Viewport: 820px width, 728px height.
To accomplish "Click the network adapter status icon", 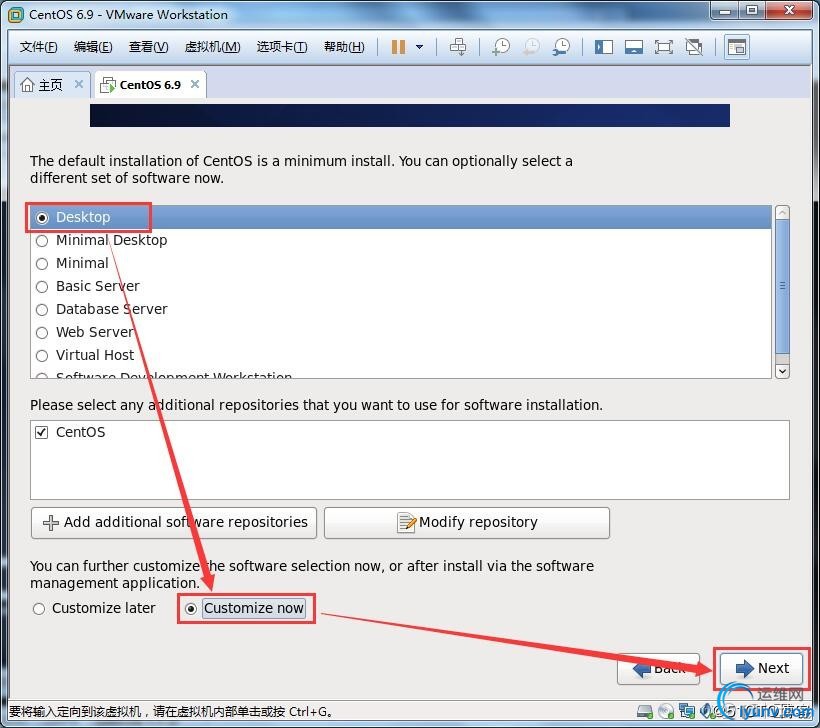I will 687,711.
